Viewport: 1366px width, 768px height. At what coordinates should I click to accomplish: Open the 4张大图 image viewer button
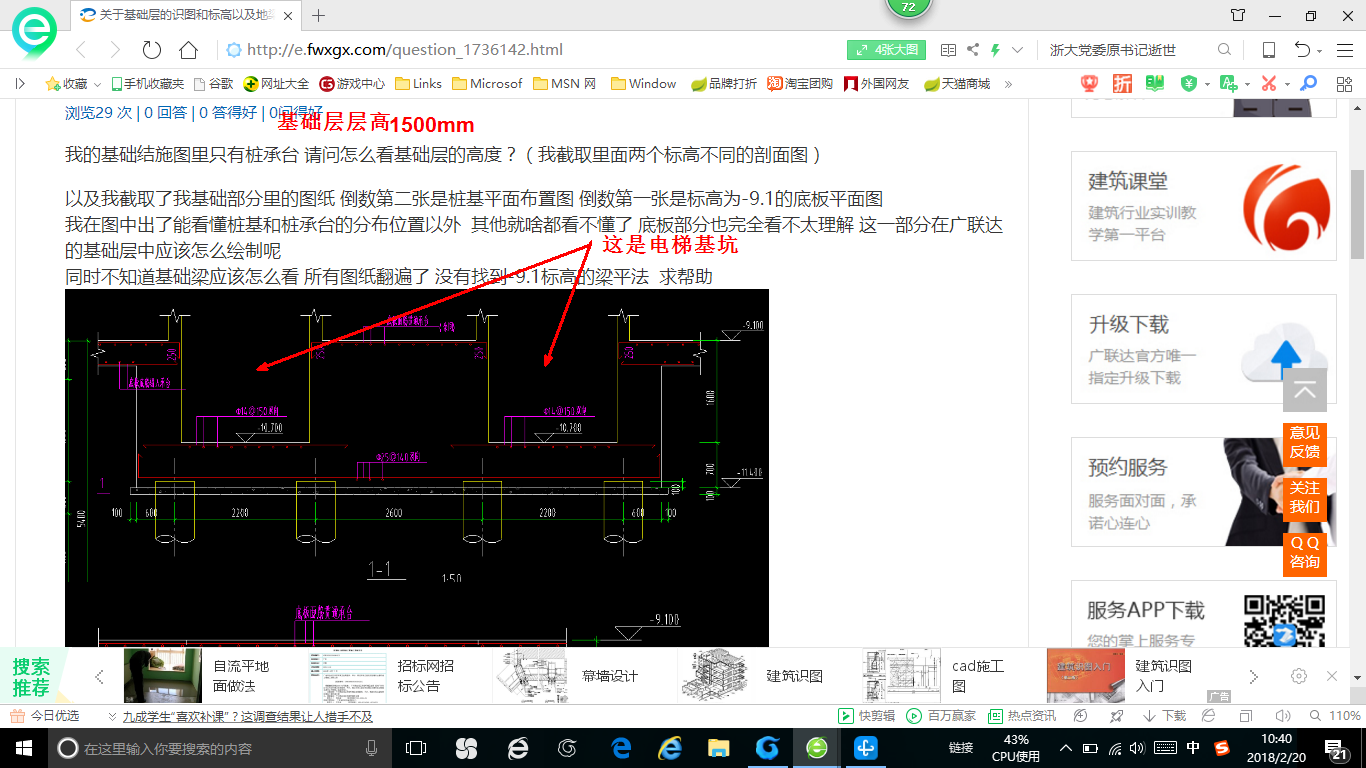point(886,50)
